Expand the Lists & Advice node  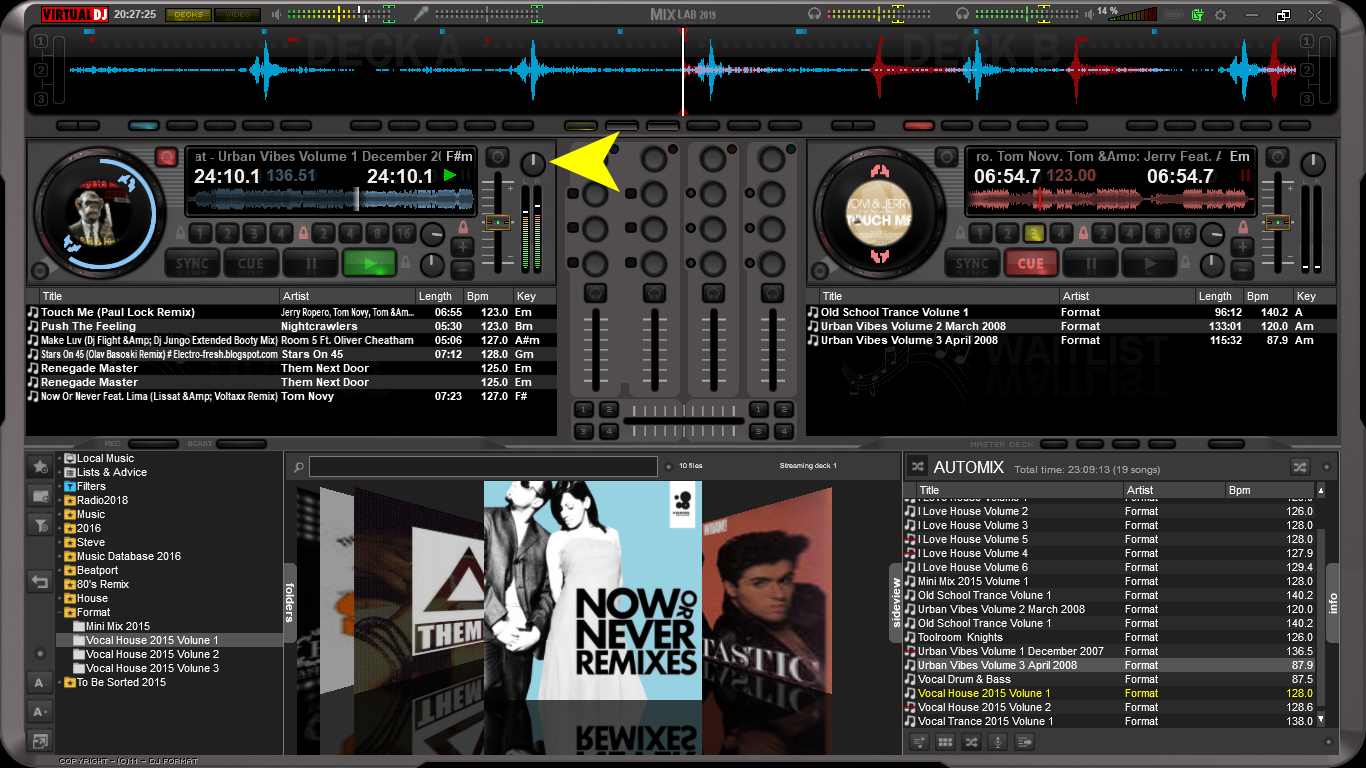[x=60, y=473]
